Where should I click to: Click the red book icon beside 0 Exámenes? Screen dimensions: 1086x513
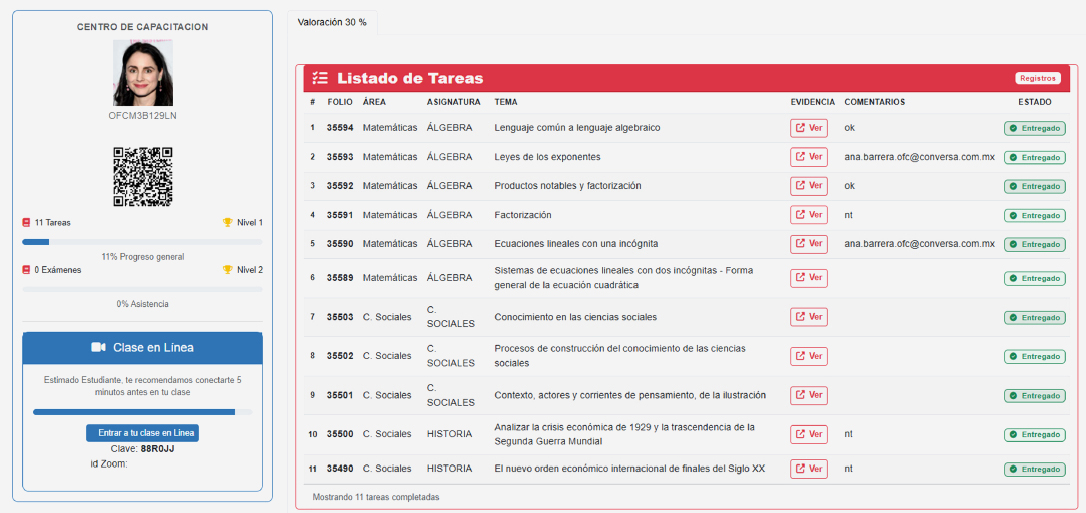[x=26, y=270]
